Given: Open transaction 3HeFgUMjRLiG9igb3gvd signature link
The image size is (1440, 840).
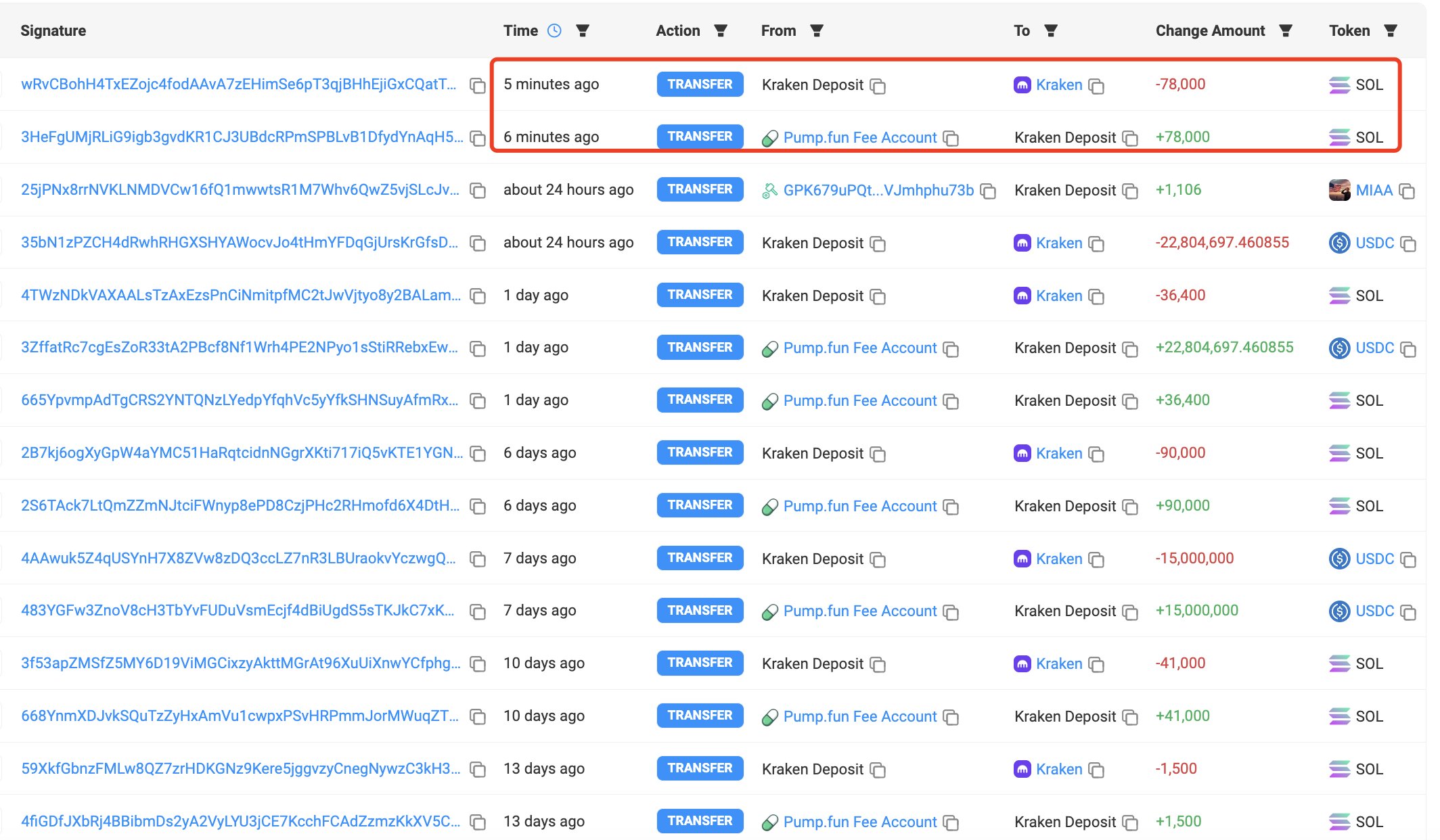Looking at the screenshot, I should 242,137.
